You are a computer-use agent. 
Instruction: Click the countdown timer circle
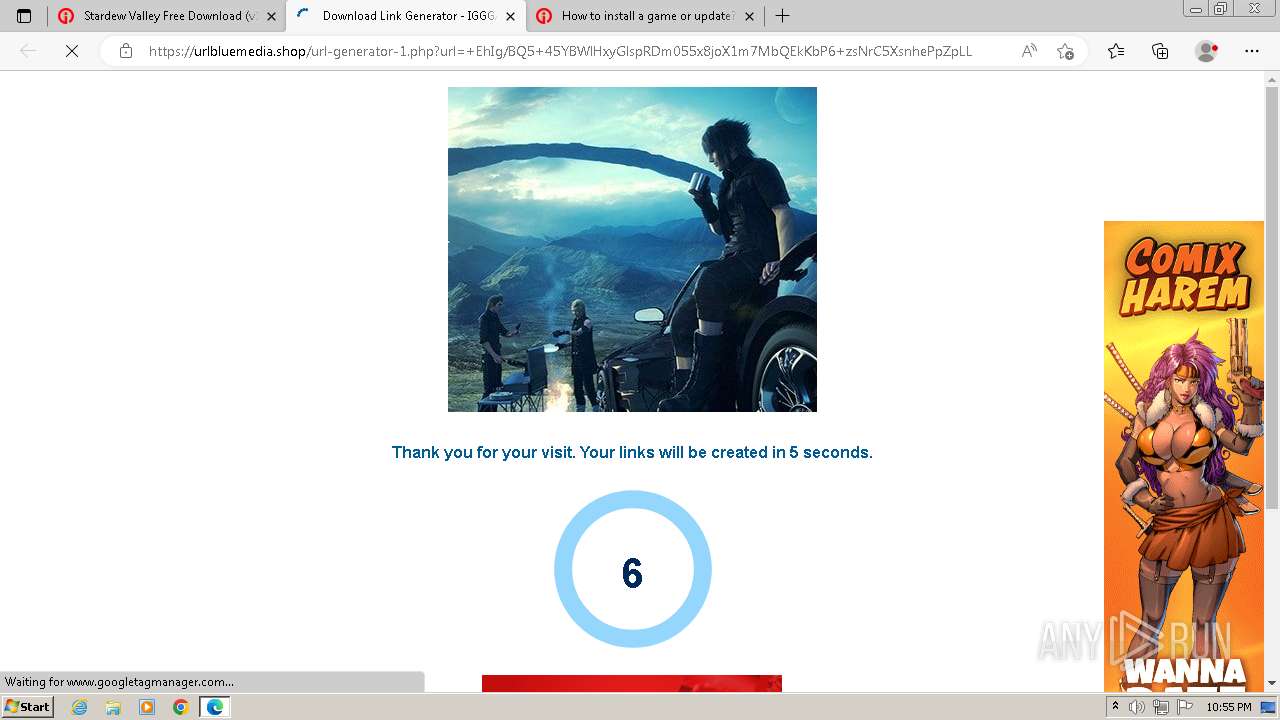pos(632,569)
